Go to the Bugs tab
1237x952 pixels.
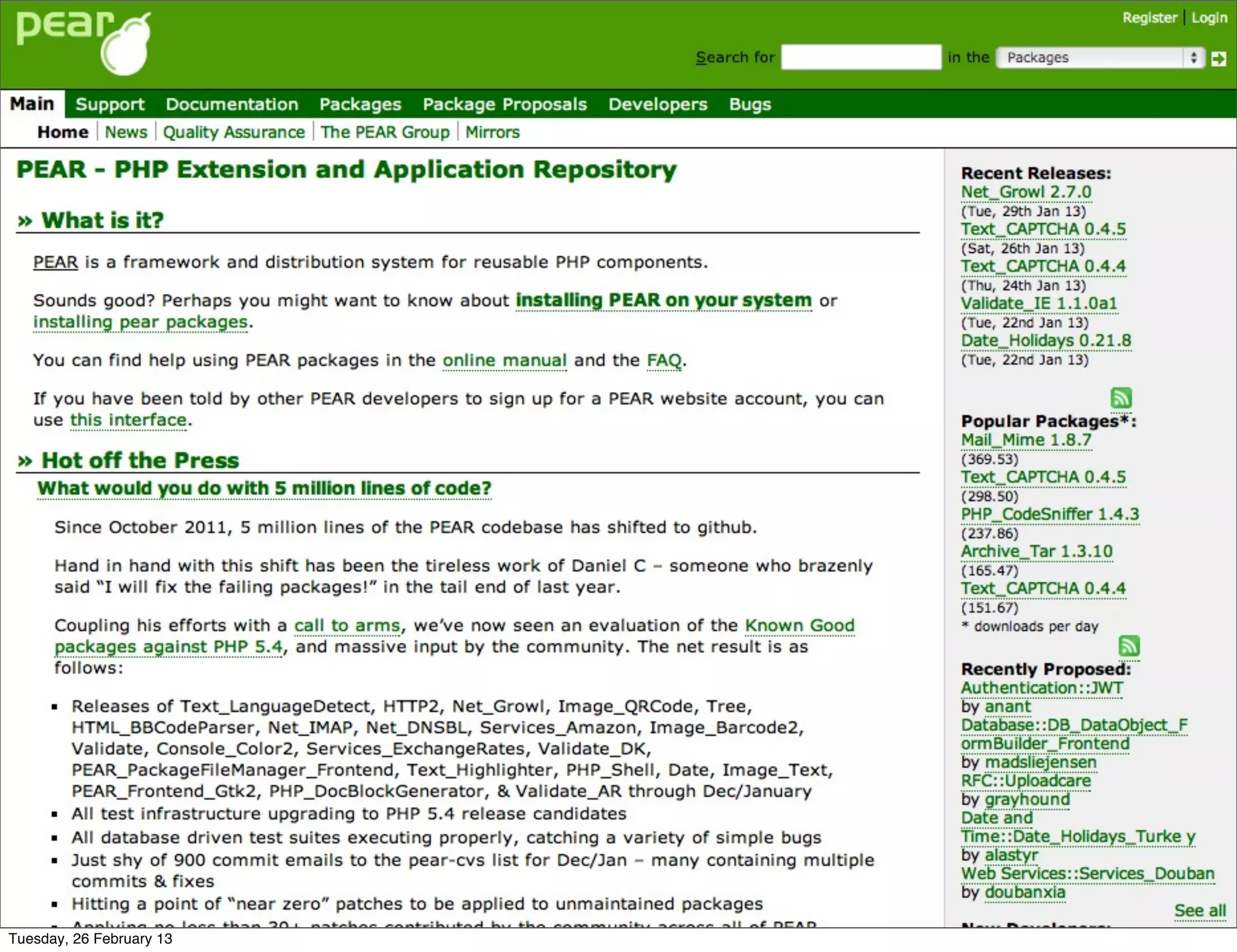coord(750,105)
